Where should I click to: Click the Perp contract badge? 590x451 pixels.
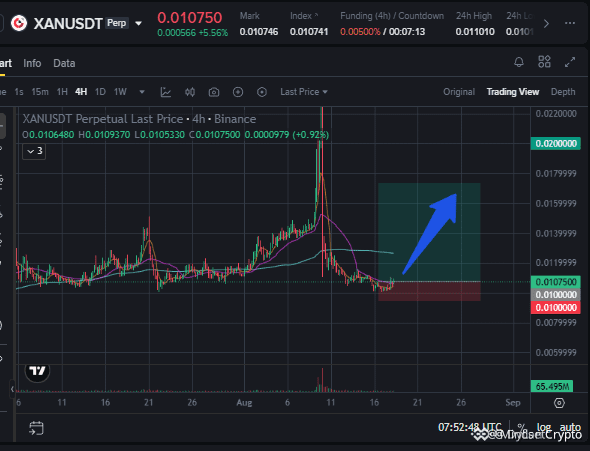pyautogui.click(x=117, y=23)
